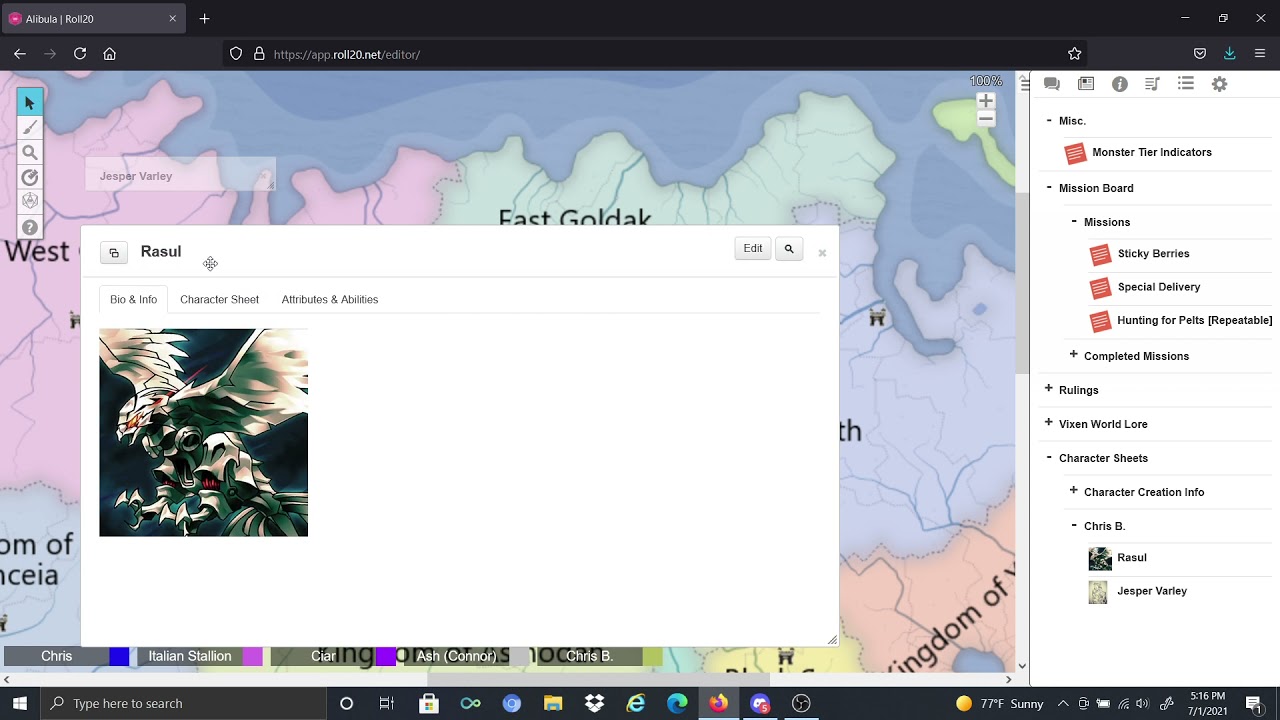Open Rasul character in the journal list
The width and height of the screenshot is (1280, 720).
click(1132, 558)
